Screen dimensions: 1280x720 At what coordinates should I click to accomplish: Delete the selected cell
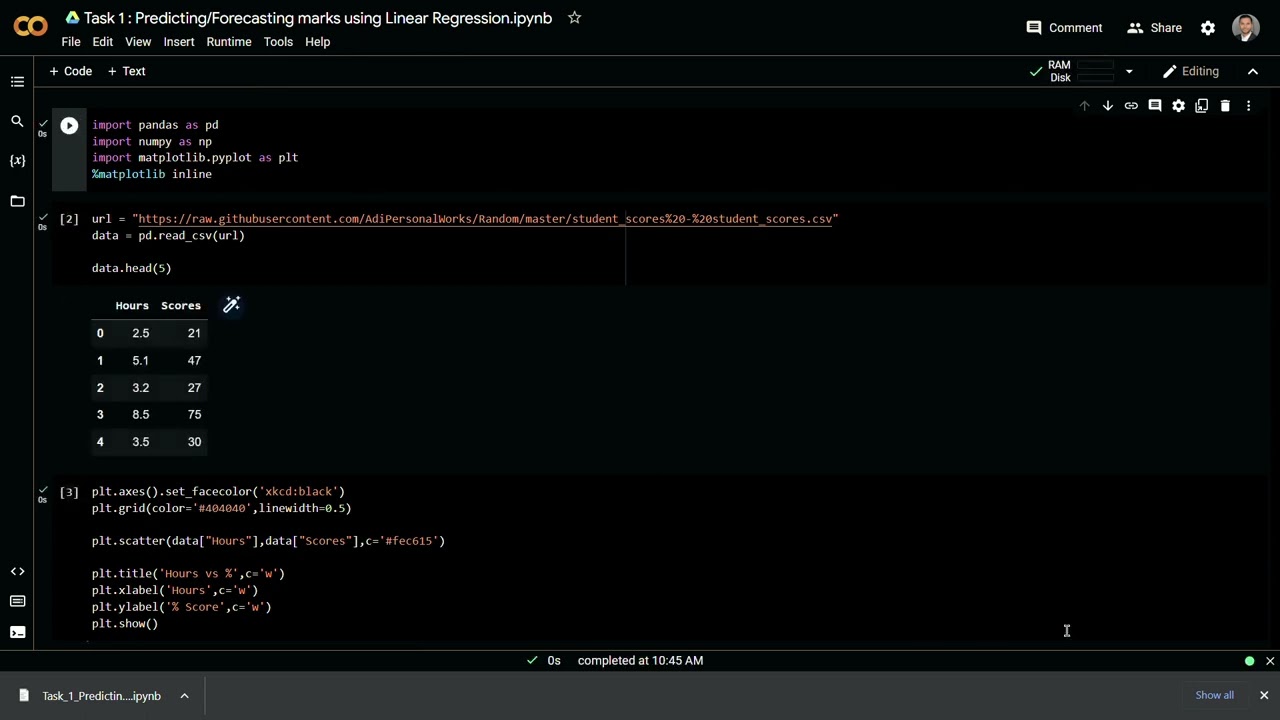pyautogui.click(x=1225, y=106)
